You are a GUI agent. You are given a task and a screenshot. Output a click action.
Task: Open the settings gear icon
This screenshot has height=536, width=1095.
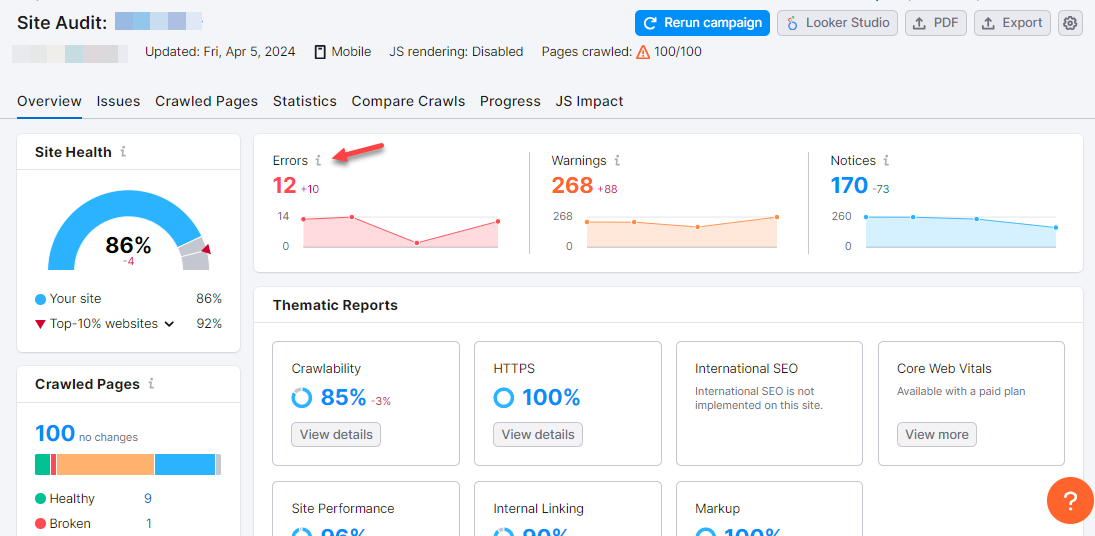coord(1070,23)
